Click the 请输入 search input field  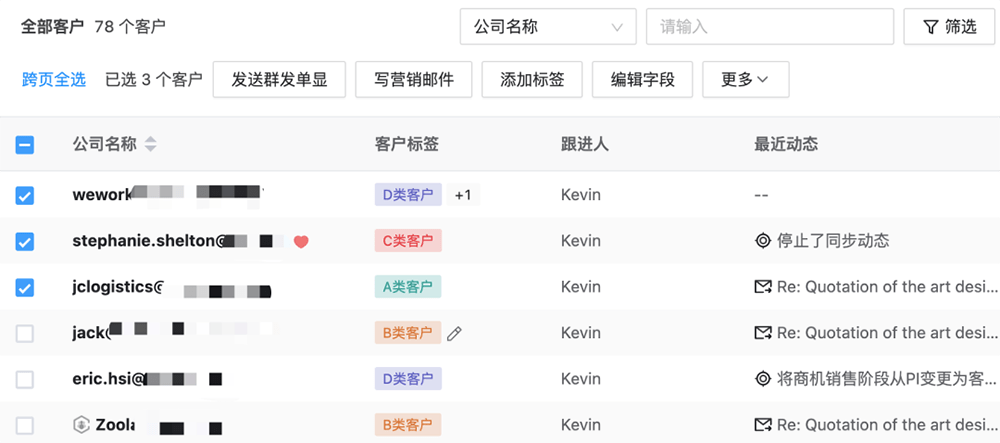[769, 27]
